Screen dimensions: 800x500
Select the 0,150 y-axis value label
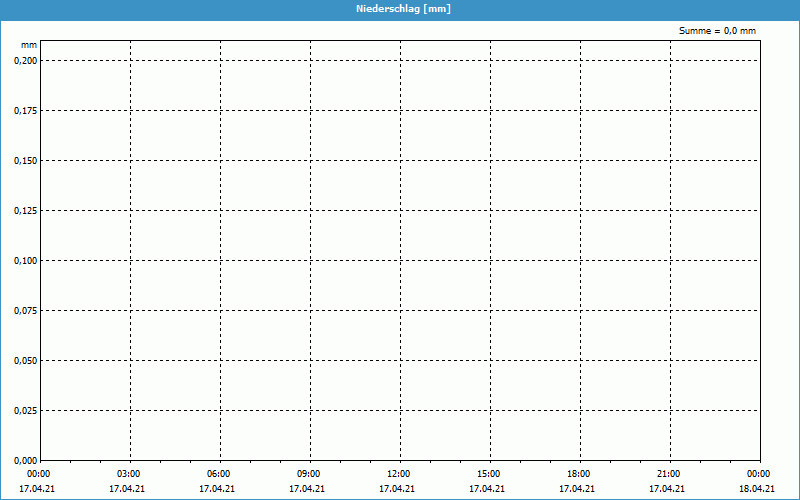pos(25,160)
